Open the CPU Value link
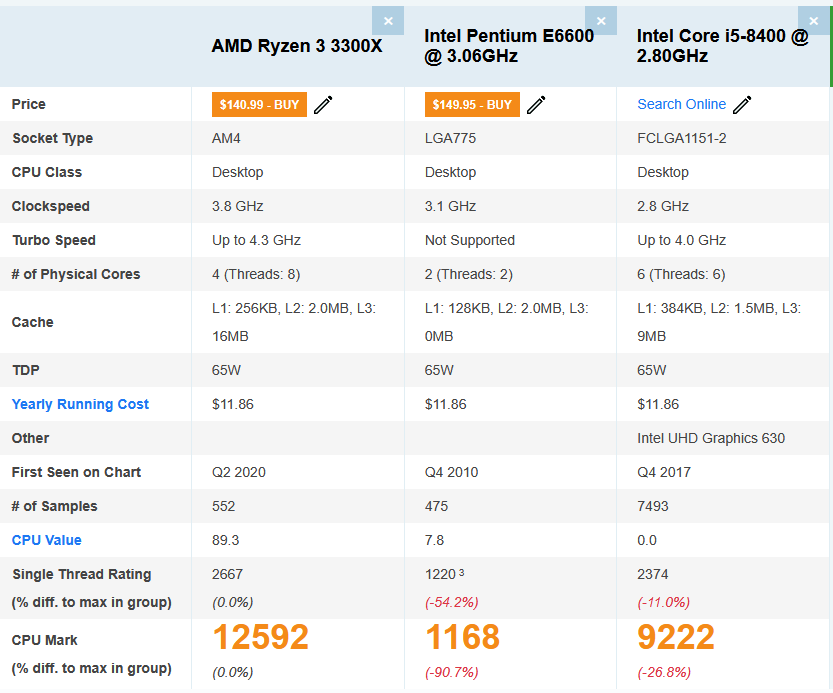This screenshot has height=693, width=833. click(47, 540)
